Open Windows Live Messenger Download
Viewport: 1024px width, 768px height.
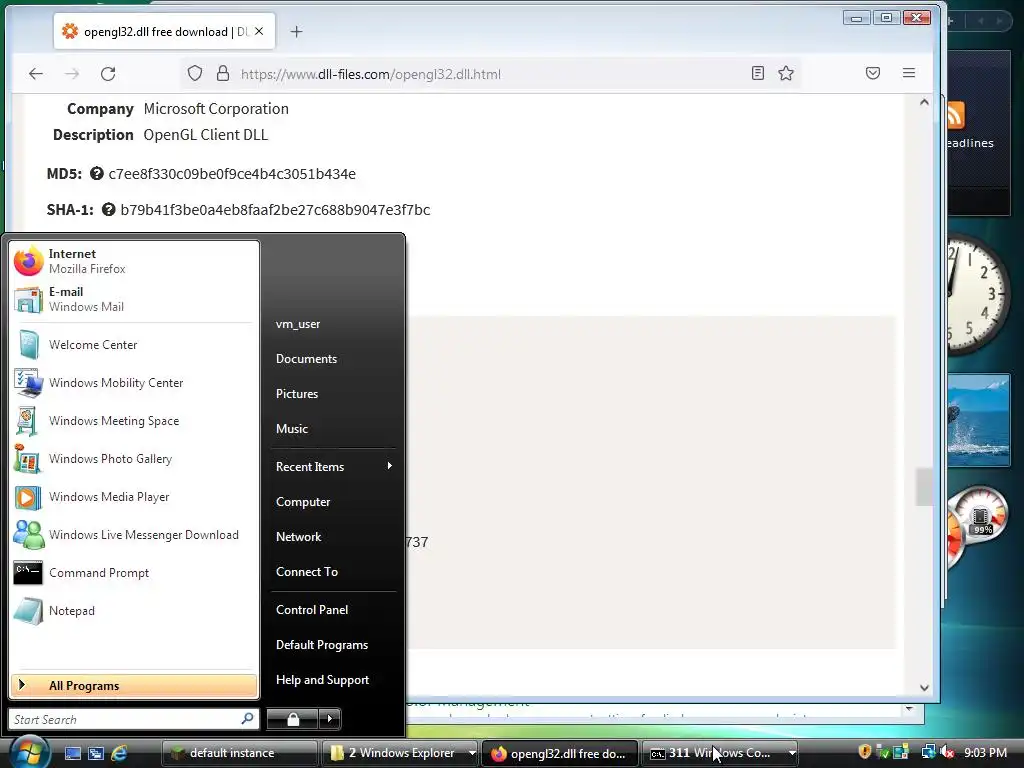pyautogui.click(x=133, y=535)
